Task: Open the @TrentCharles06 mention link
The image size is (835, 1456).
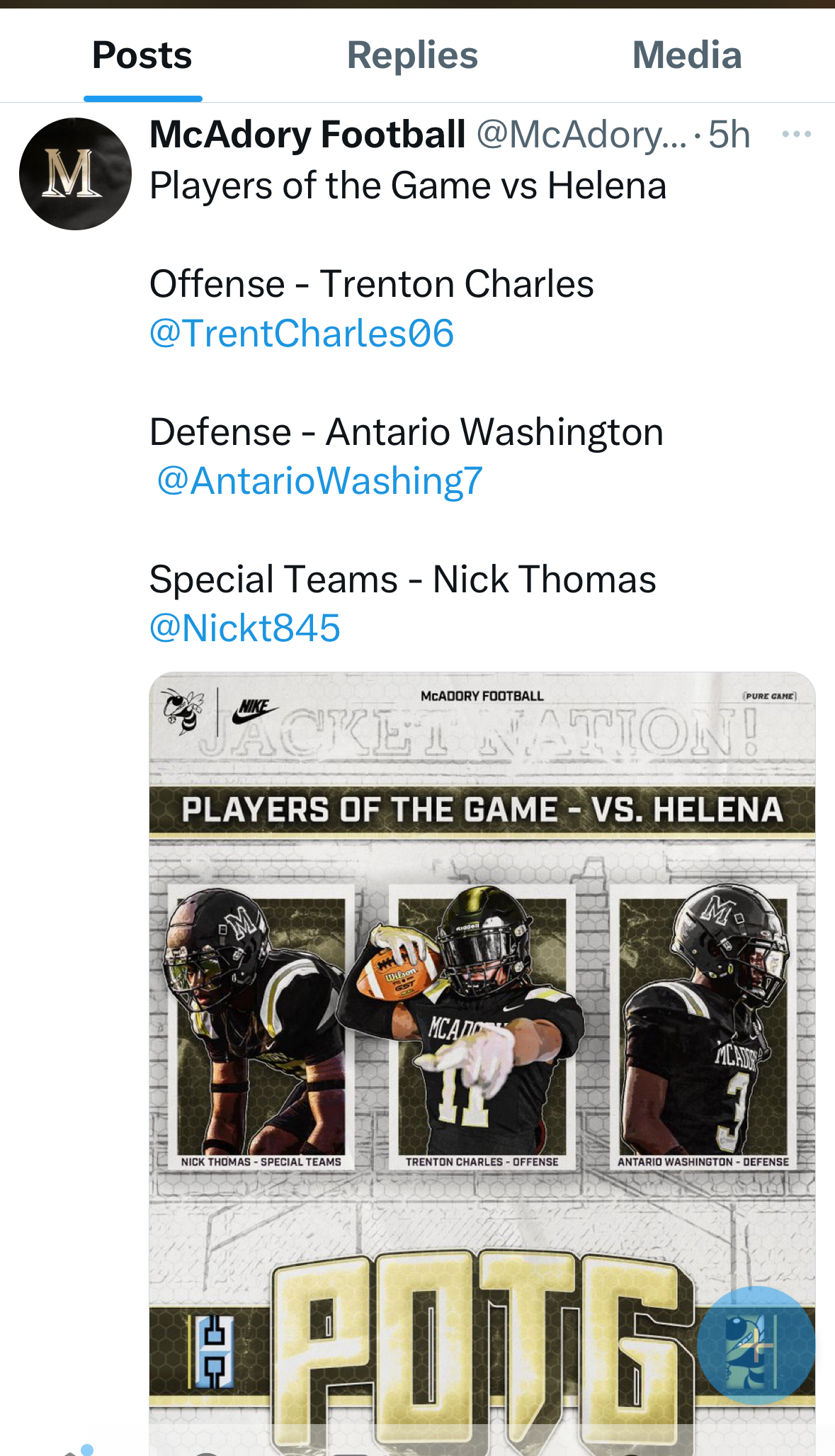Action: 302,334
